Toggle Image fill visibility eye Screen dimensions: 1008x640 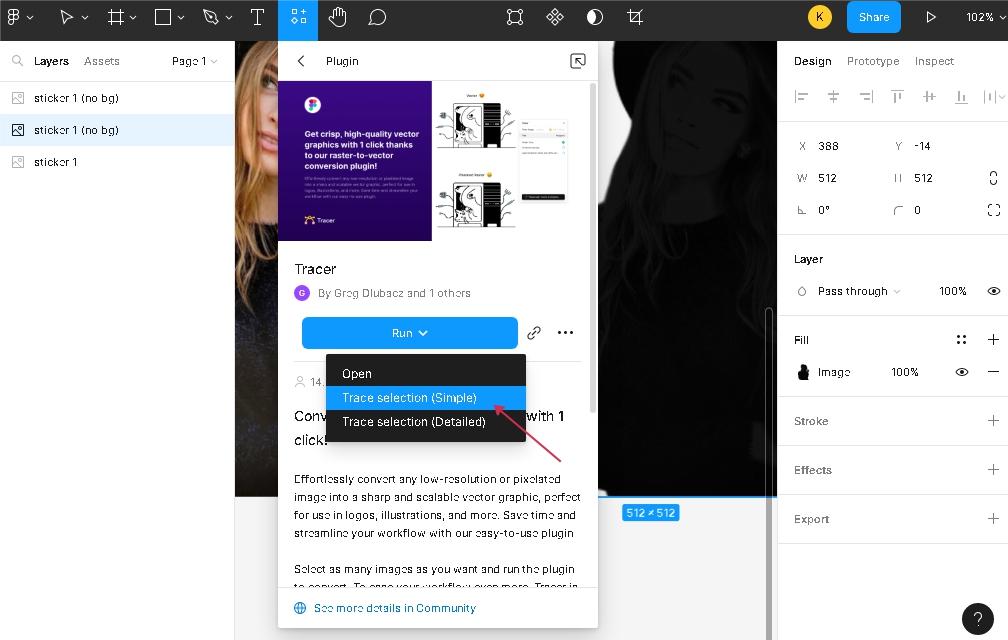pos(961,372)
